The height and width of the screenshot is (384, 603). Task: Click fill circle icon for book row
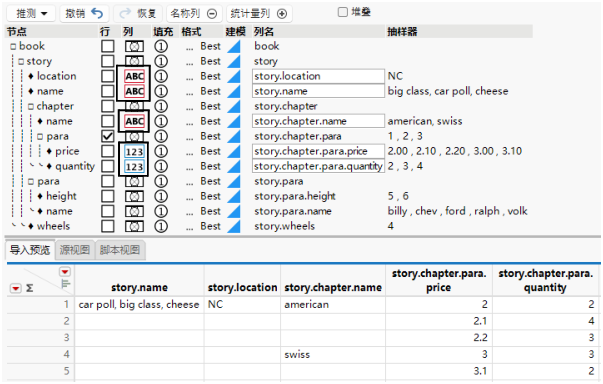161,46
